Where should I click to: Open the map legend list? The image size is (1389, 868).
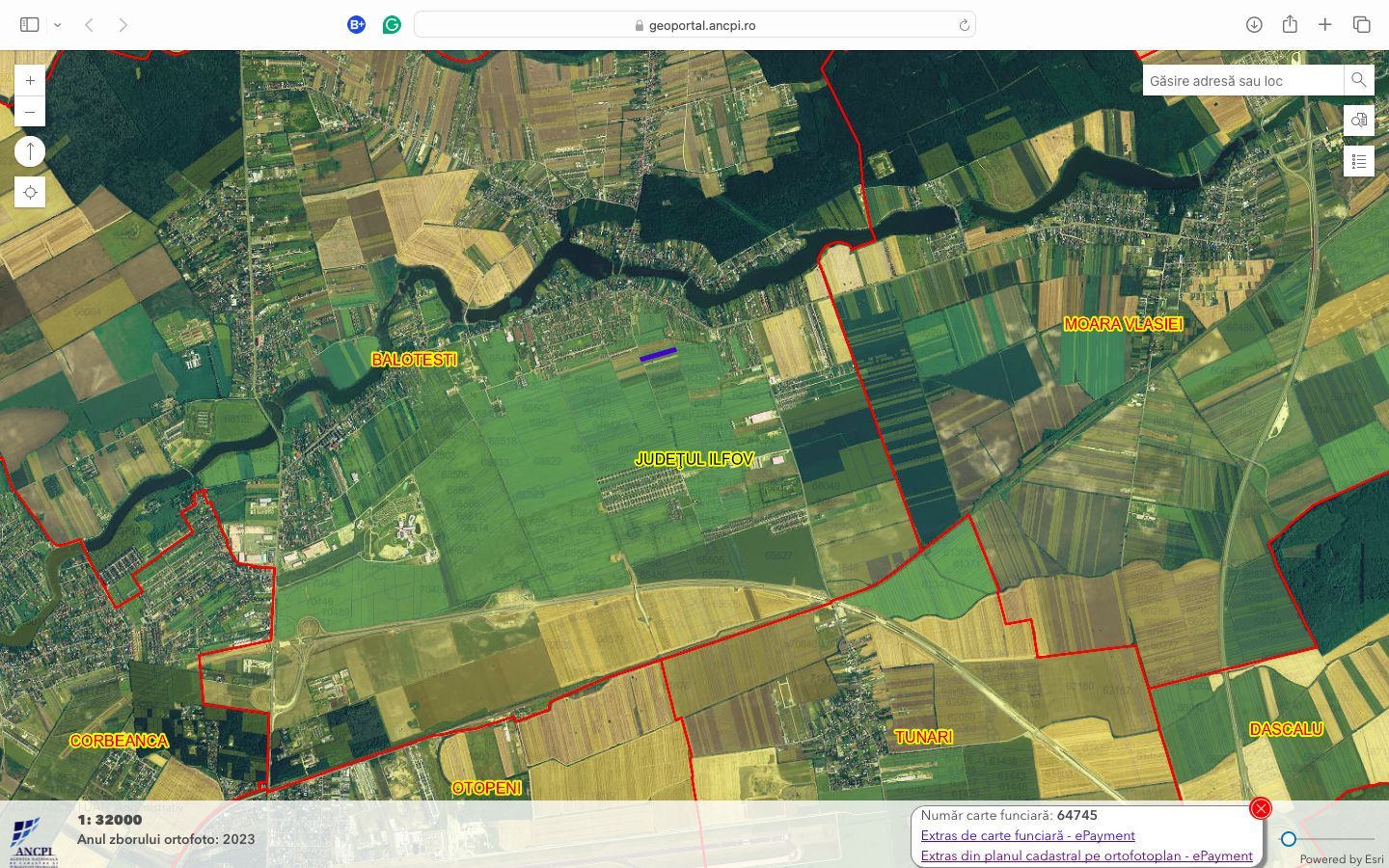[x=1358, y=161]
